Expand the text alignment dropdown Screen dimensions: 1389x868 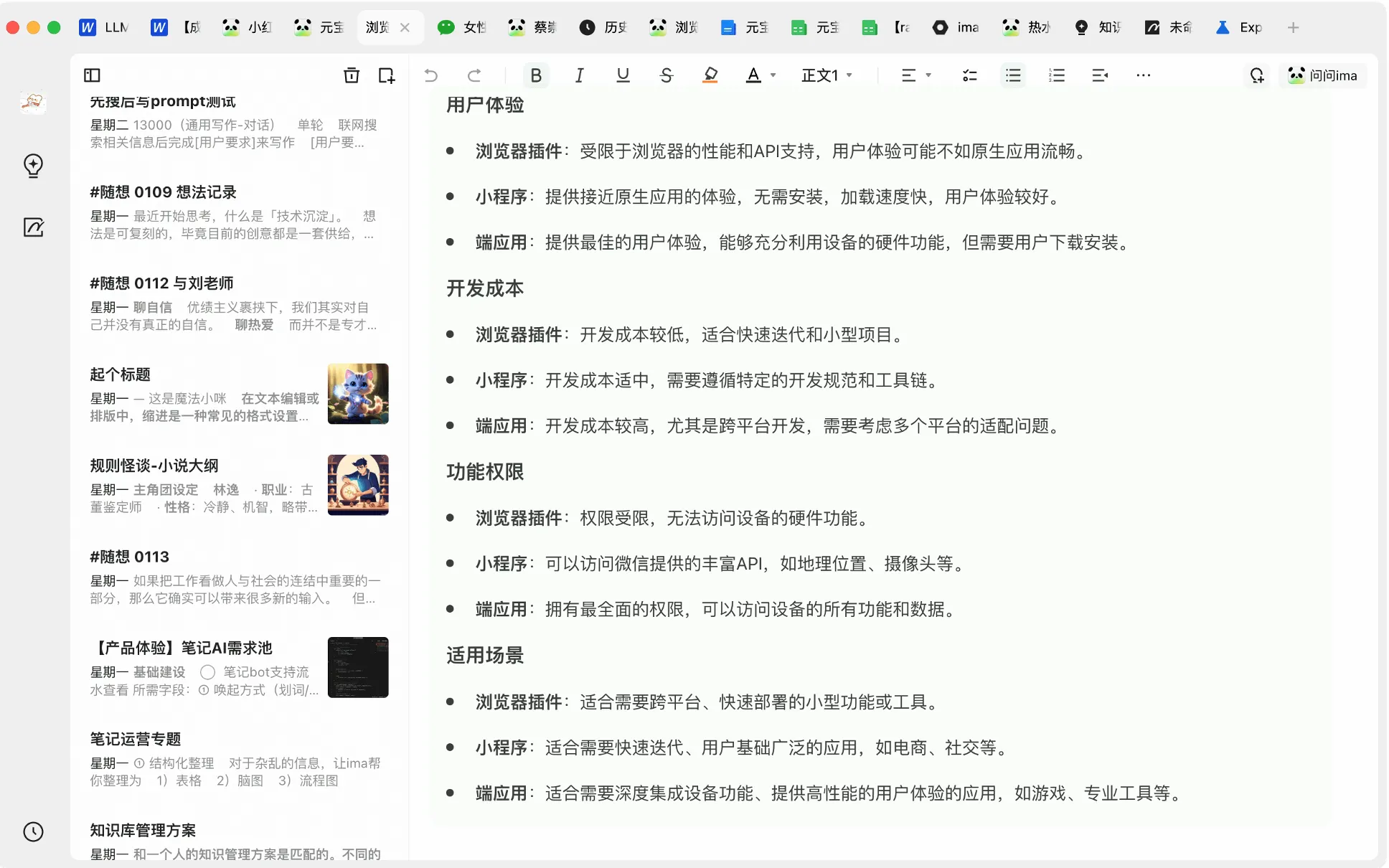pyautogui.click(x=915, y=75)
